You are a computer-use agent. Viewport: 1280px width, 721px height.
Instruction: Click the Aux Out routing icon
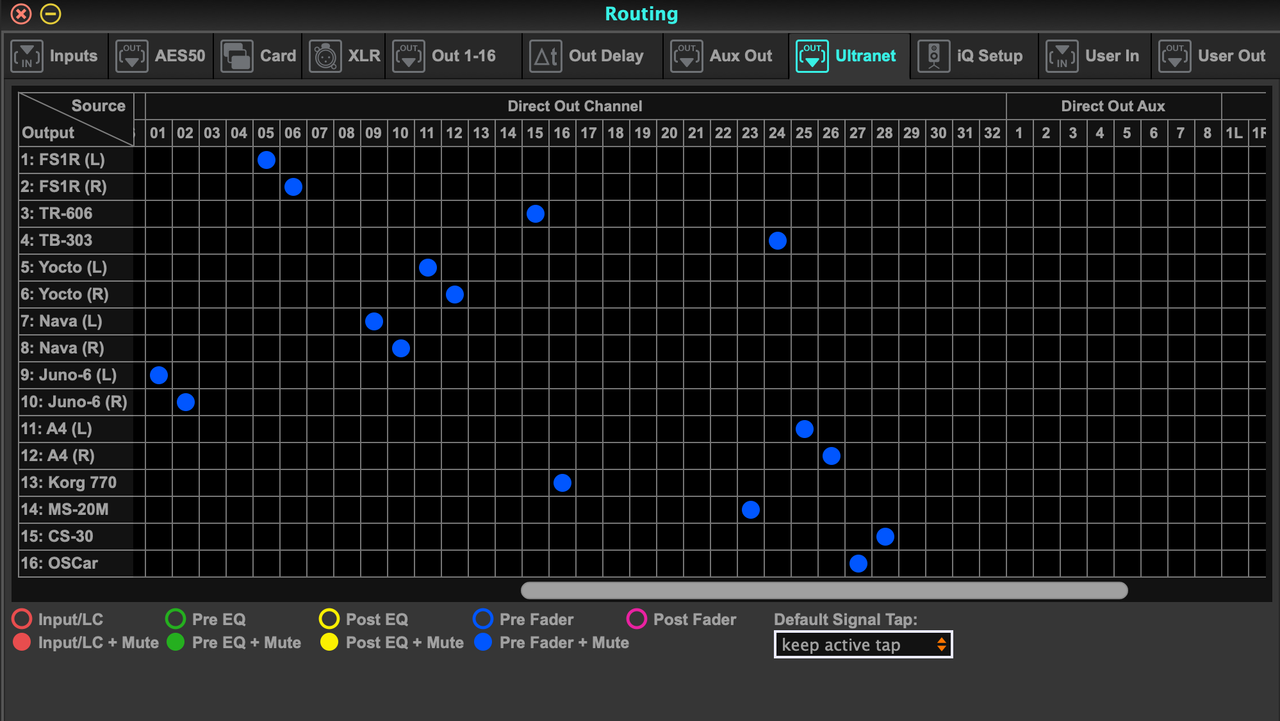687,55
